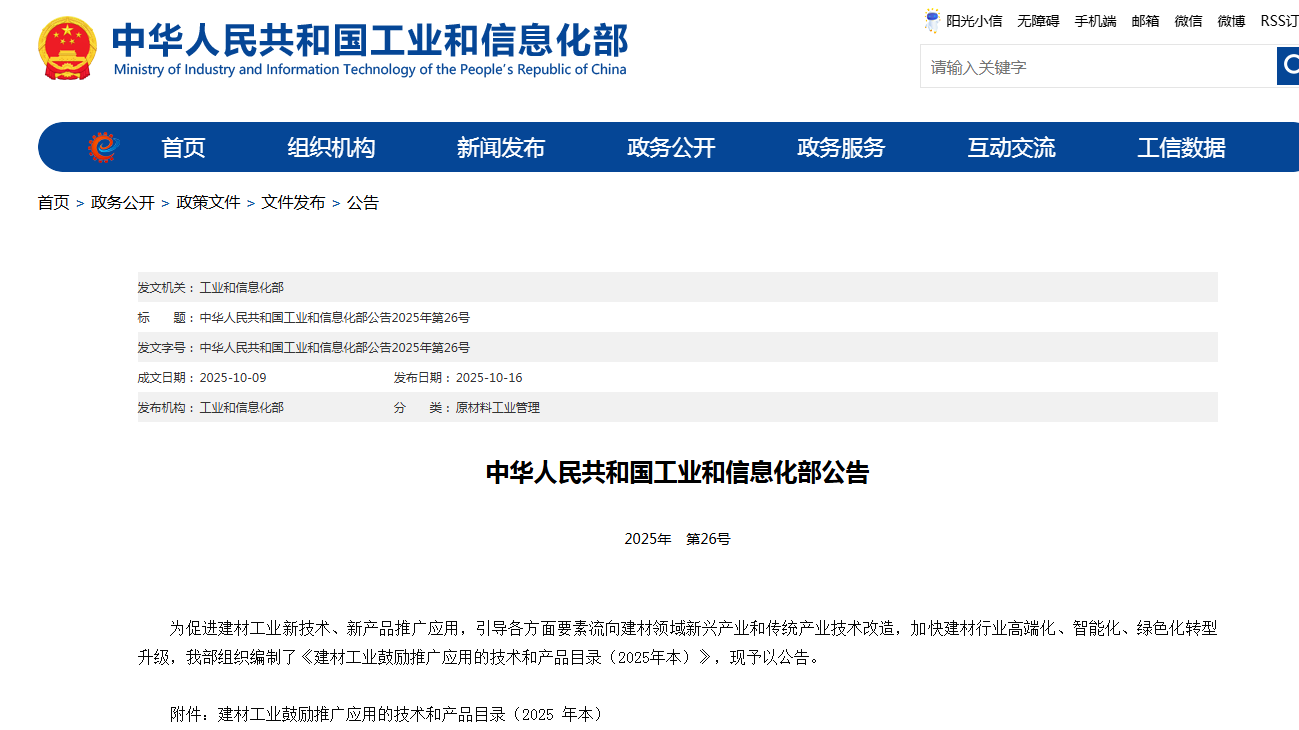This screenshot has width=1299, height=730.
Task: Click the 邮箱 link in top bar
Action: point(1145,21)
